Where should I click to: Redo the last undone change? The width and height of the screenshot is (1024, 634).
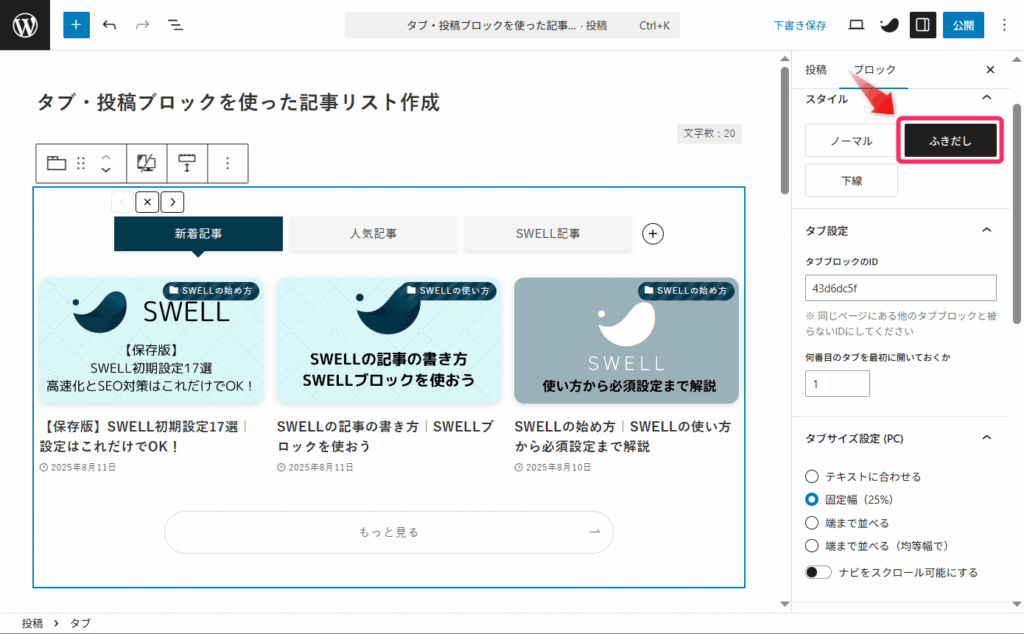click(142, 25)
